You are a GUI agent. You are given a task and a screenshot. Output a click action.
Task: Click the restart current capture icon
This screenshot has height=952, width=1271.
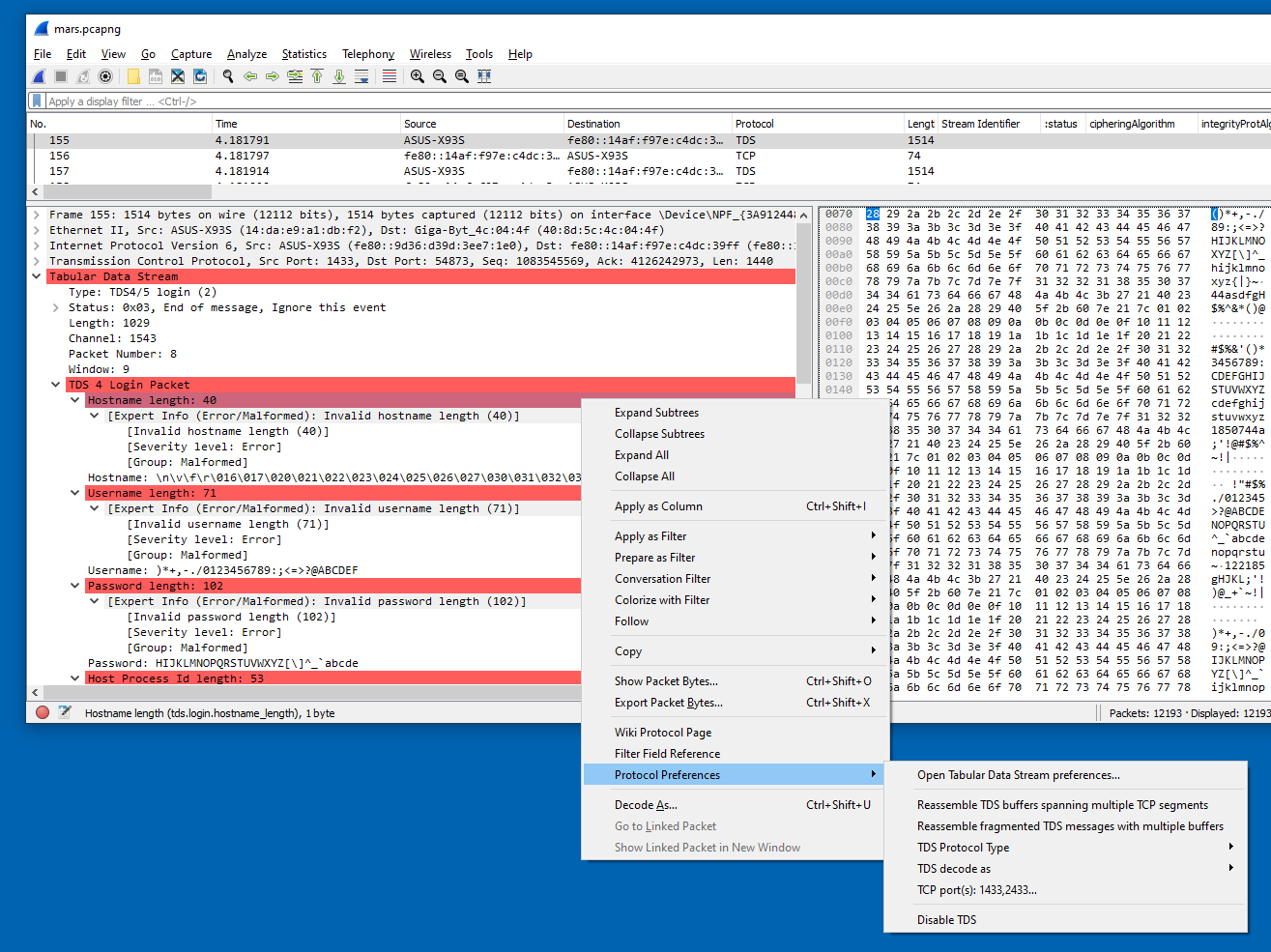[83, 76]
